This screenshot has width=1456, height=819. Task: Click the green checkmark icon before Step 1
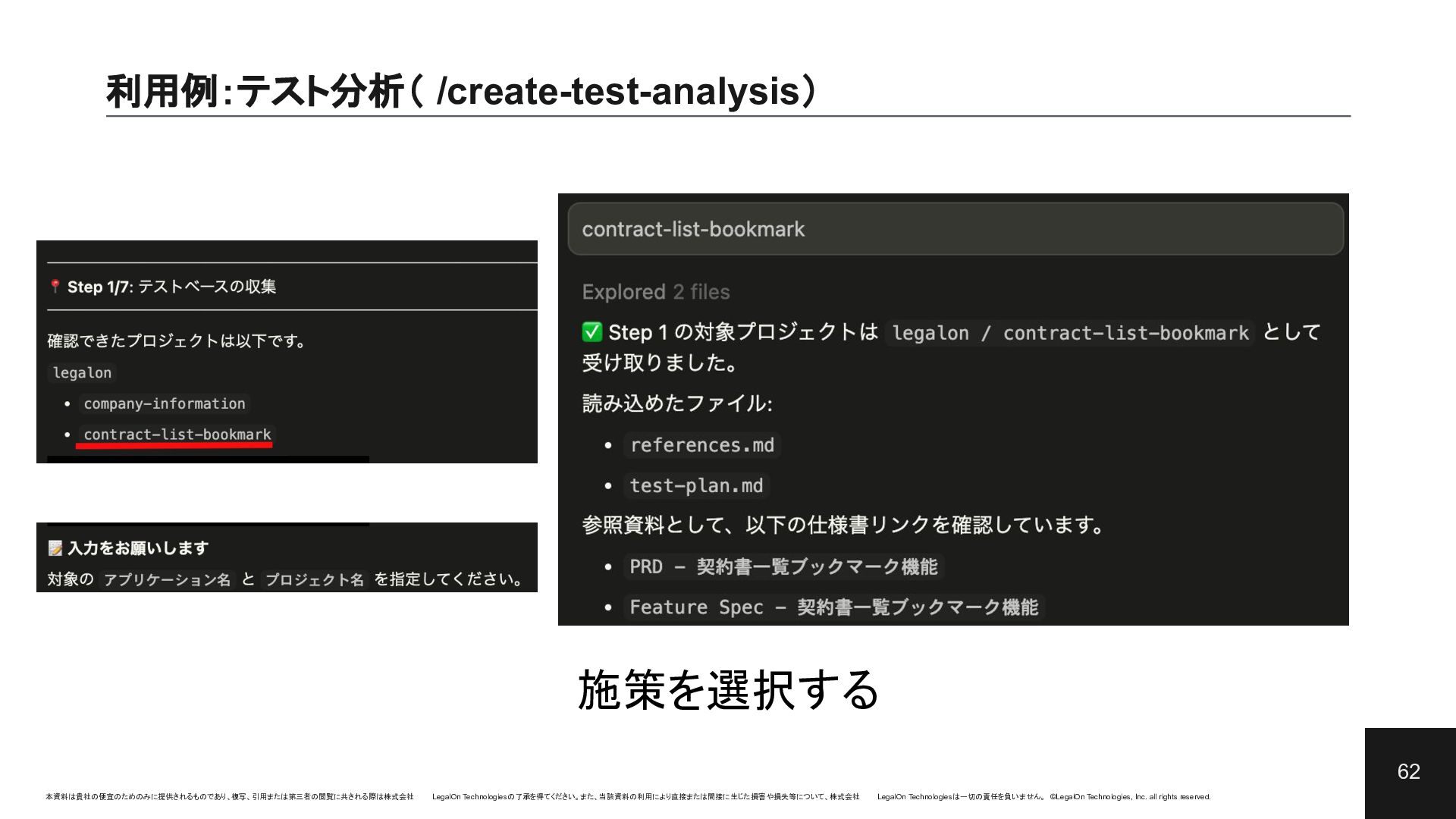point(591,332)
